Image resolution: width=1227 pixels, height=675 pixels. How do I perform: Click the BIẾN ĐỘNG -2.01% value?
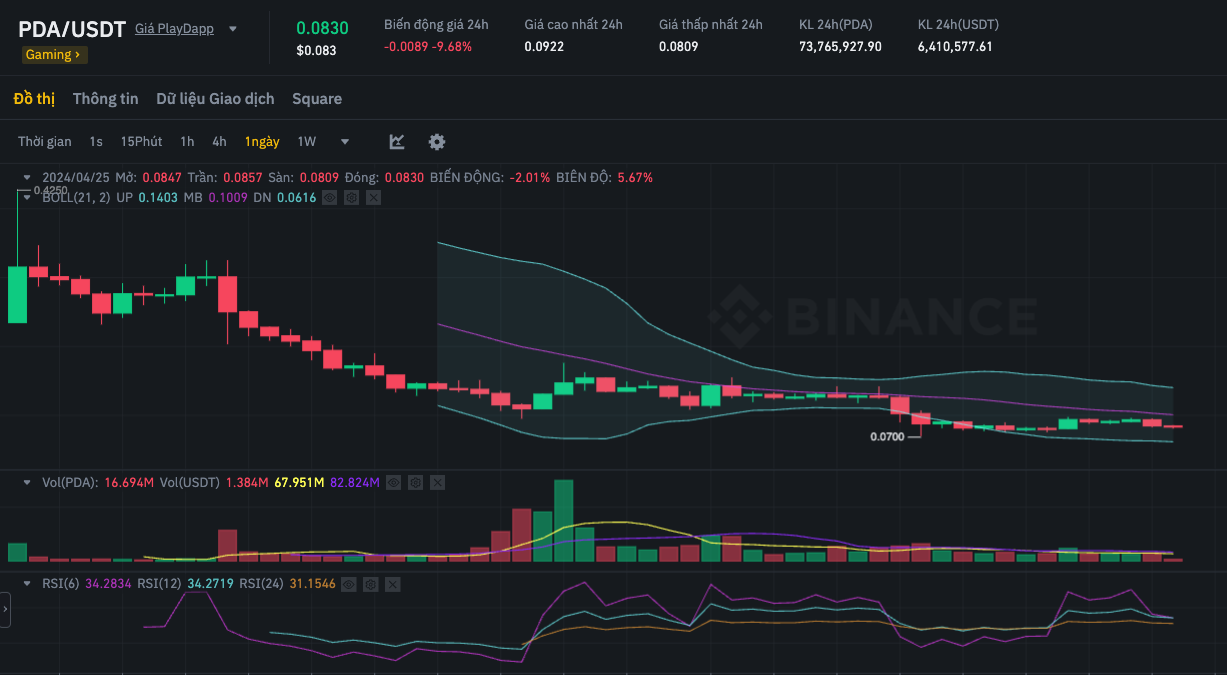530,177
